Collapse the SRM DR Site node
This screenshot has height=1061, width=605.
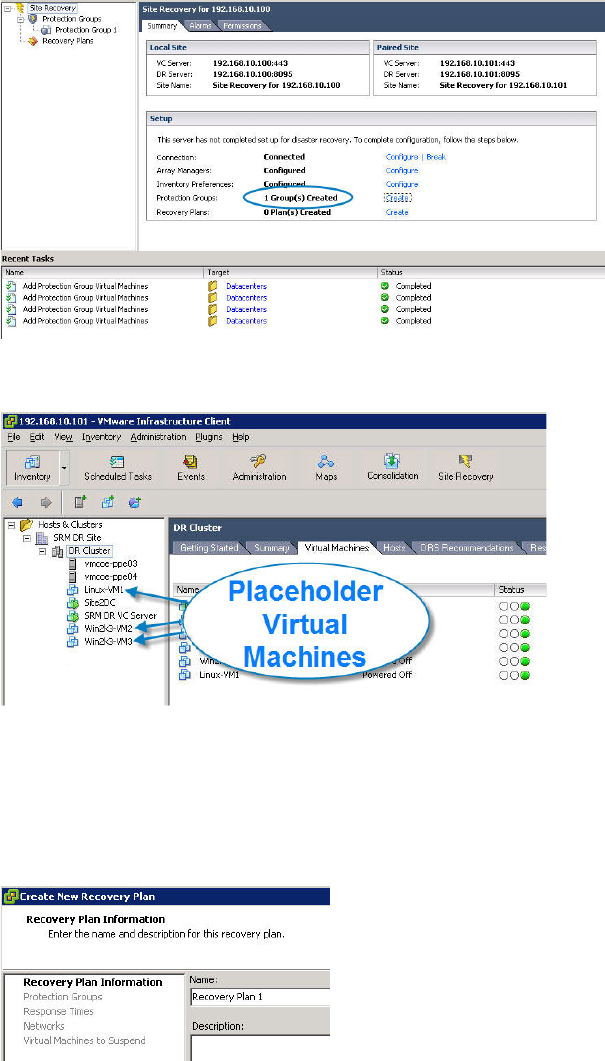[x=26, y=538]
